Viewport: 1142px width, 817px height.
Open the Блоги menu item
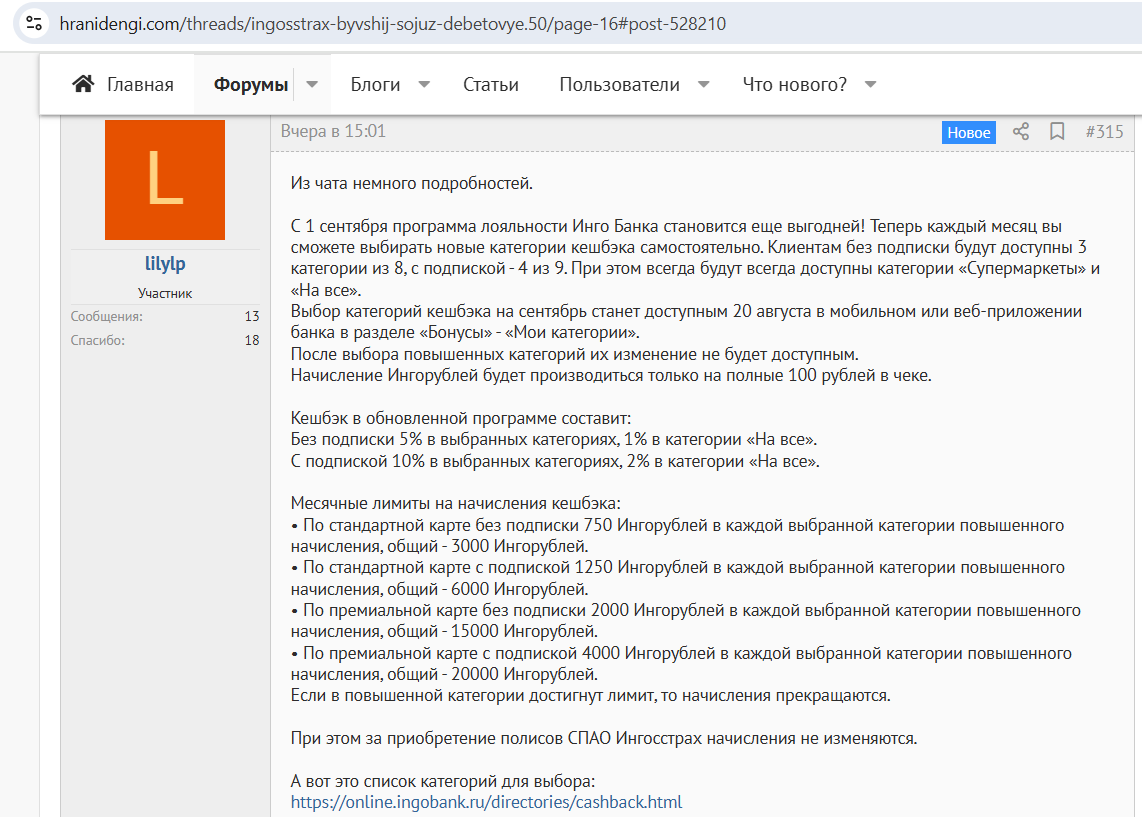[x=375, y=84]
